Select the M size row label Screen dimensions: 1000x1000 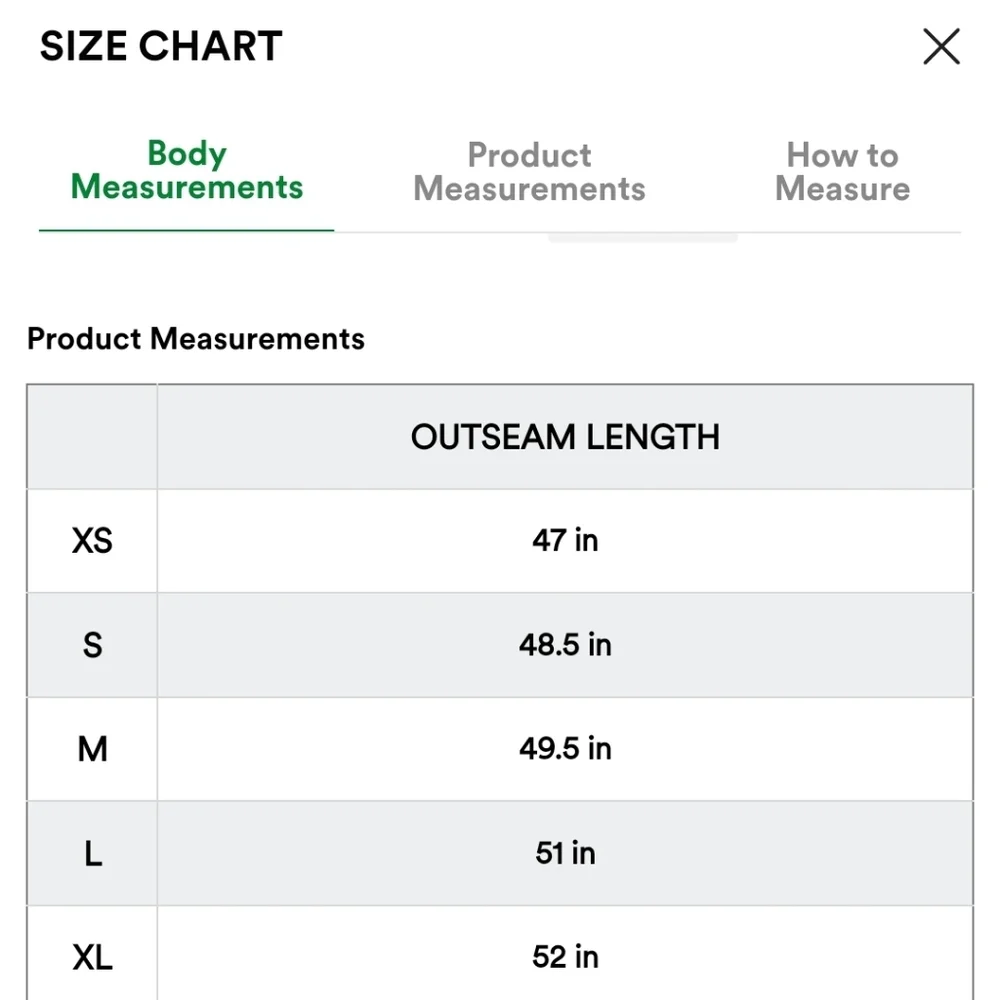tap(92, 749)
